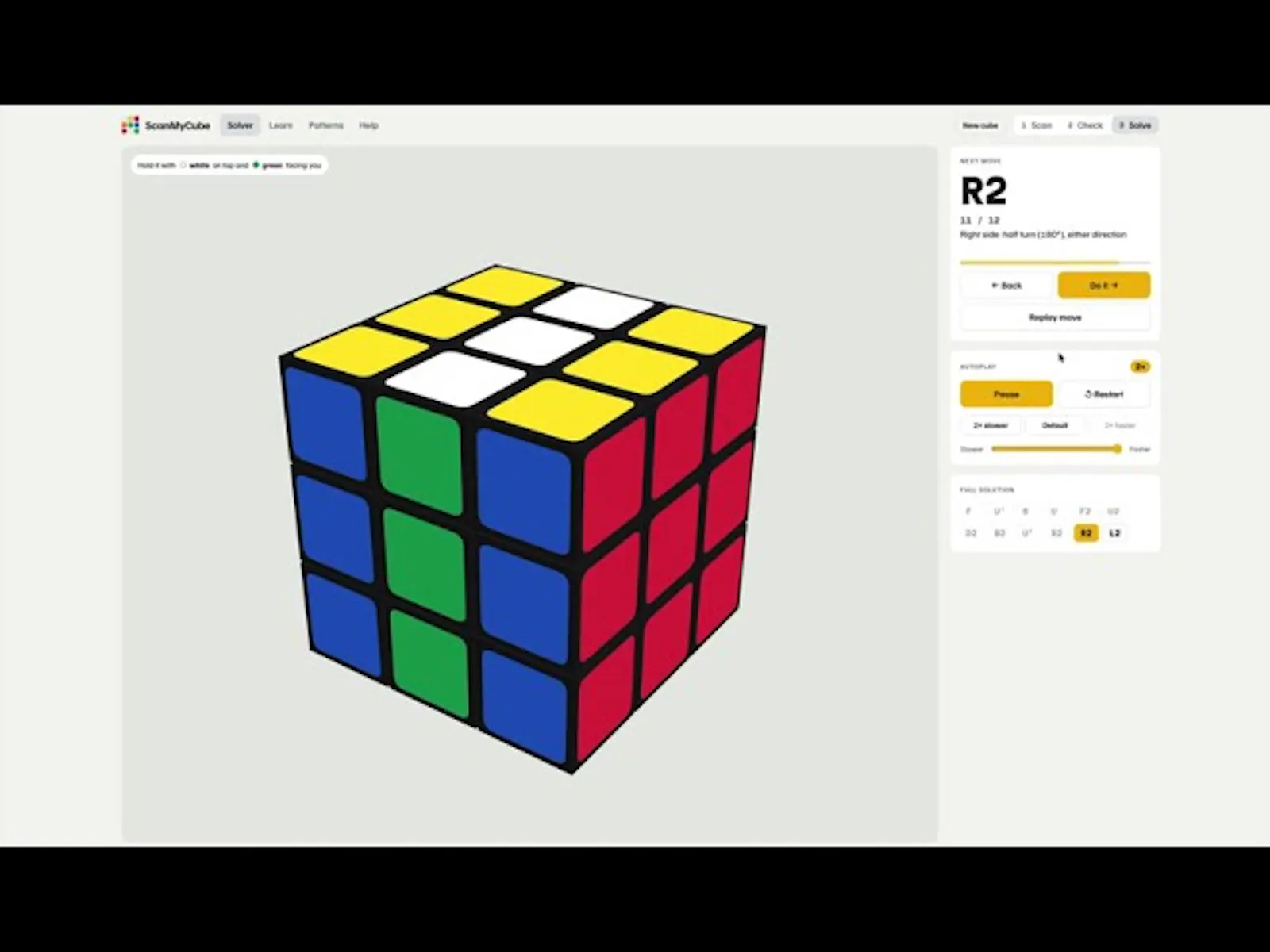Open the Help tab
The width and height of the screenshot is (1270, 952).
[368, 125]
